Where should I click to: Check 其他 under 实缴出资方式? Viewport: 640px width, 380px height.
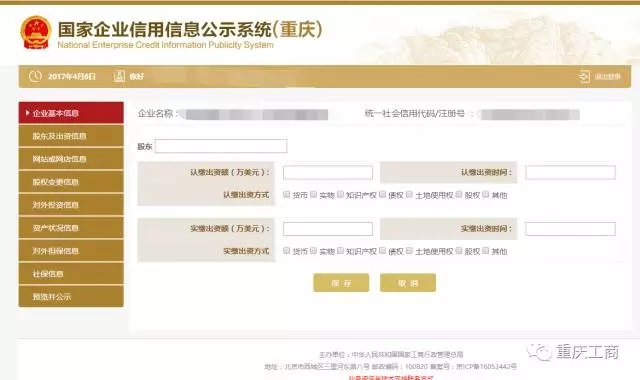485,250
